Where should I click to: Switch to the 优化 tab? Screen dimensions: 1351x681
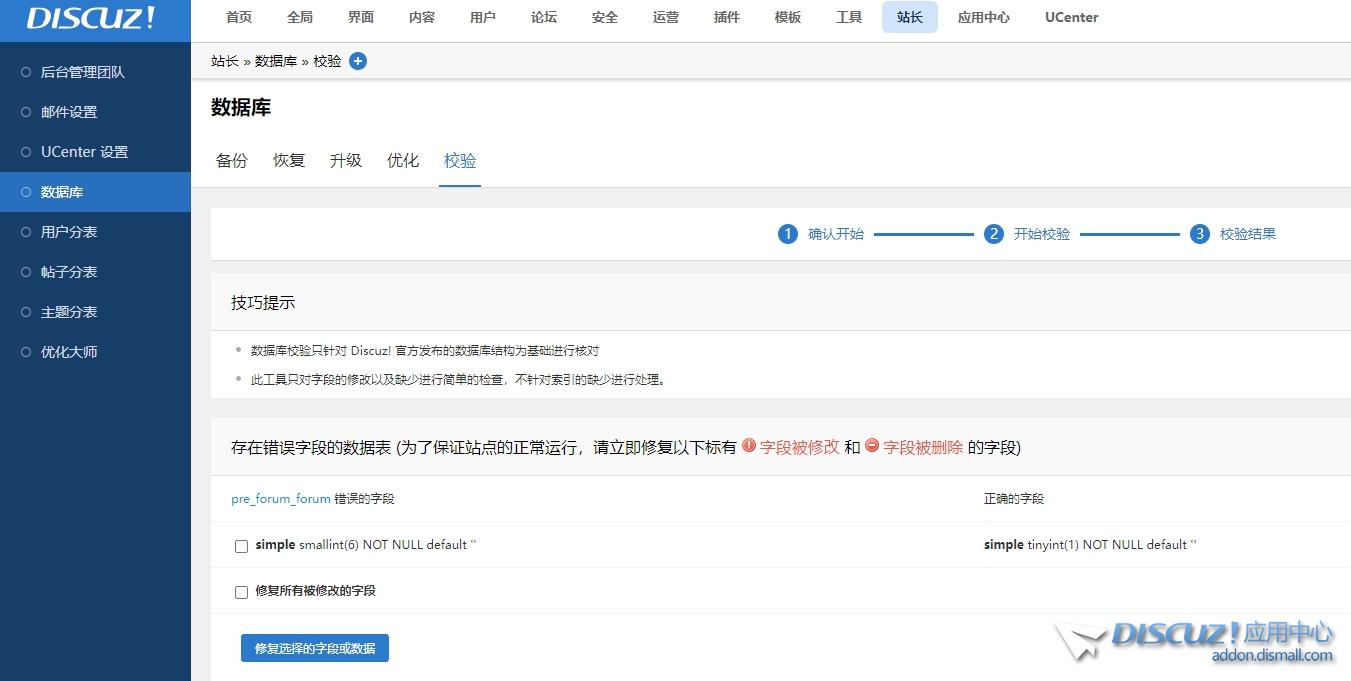tap(403, 161)
